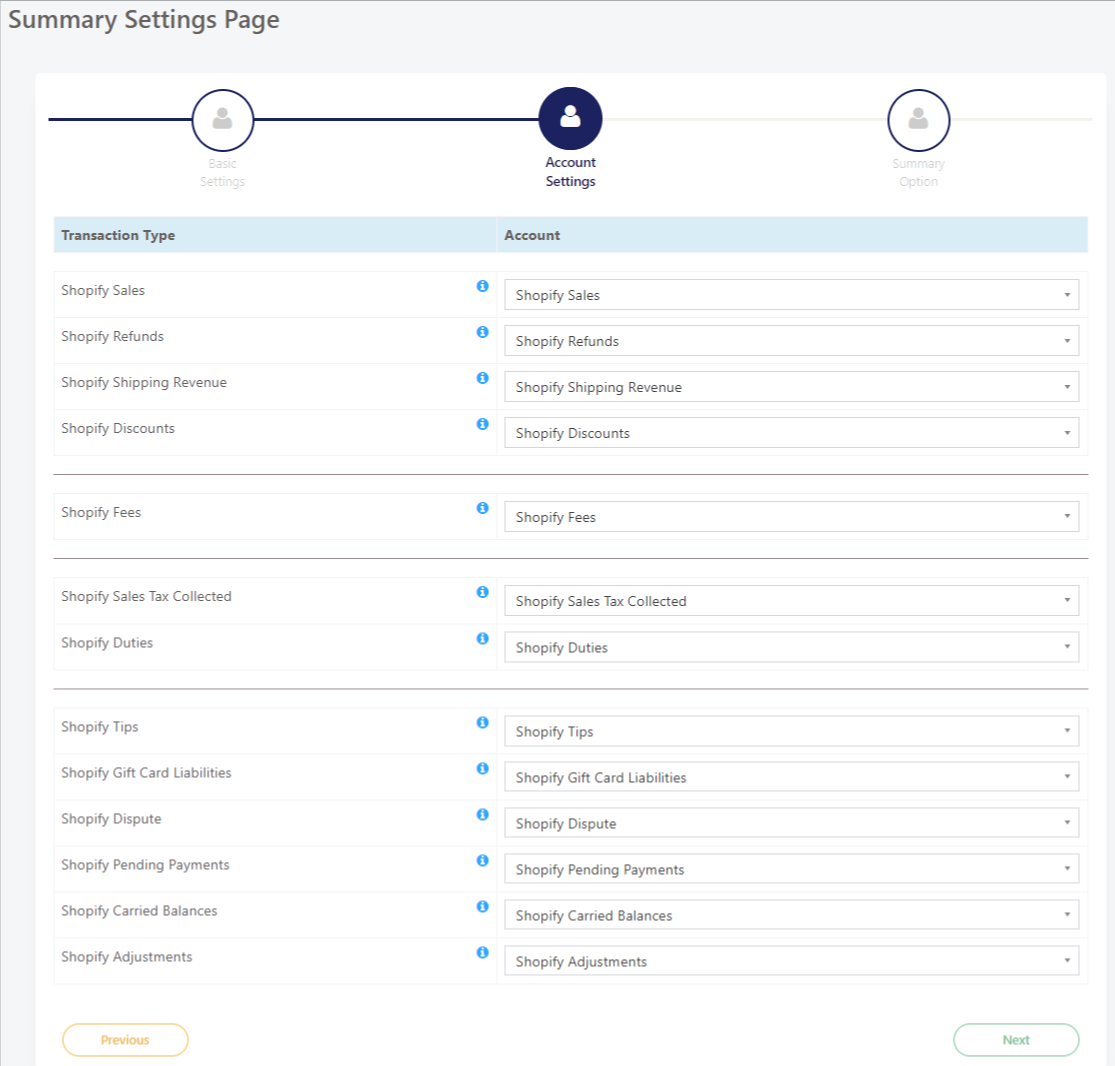Click the Shopify Adjustments row label
The image size is (1115, 1066).
[127, 957]
